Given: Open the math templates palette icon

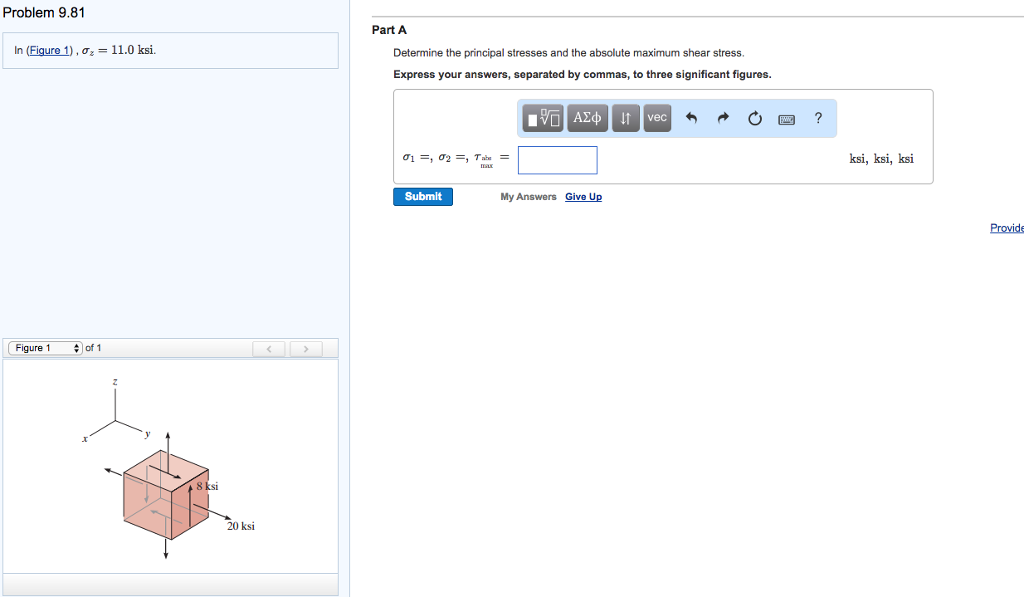Looking at the screenshot, I should 540,118.
